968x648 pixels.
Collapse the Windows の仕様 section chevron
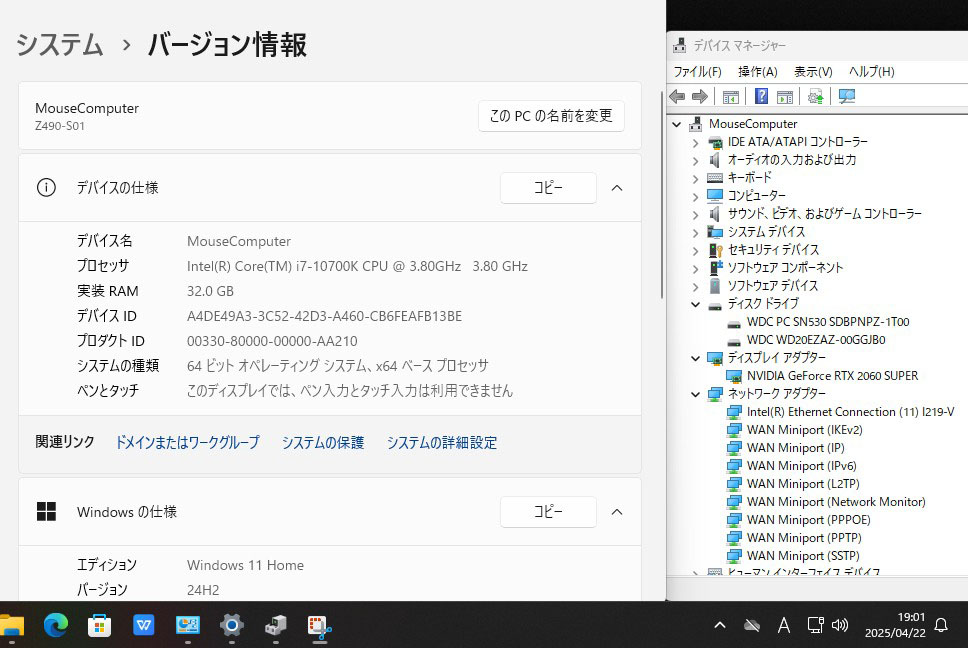[x=617, y=512]
